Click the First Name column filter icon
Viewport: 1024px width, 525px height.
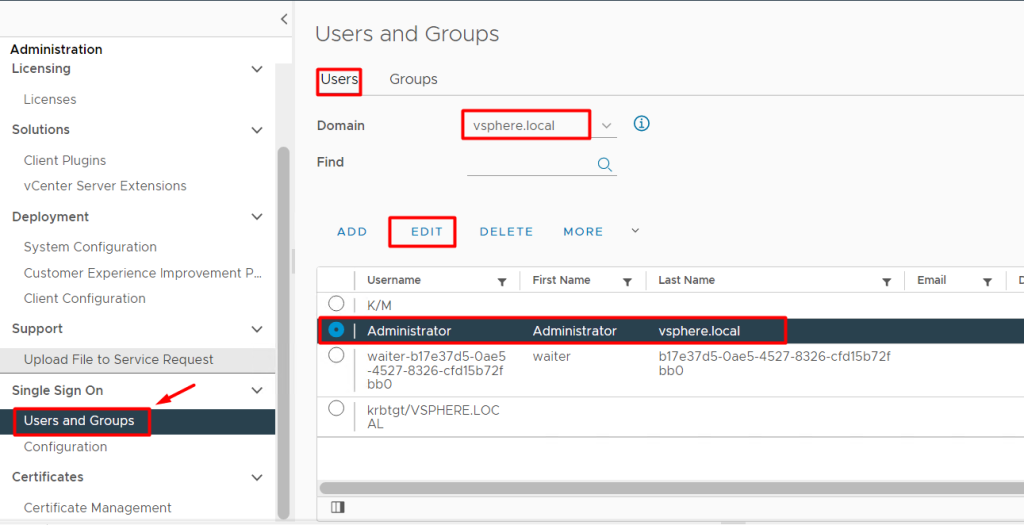[x=627, y=282]
